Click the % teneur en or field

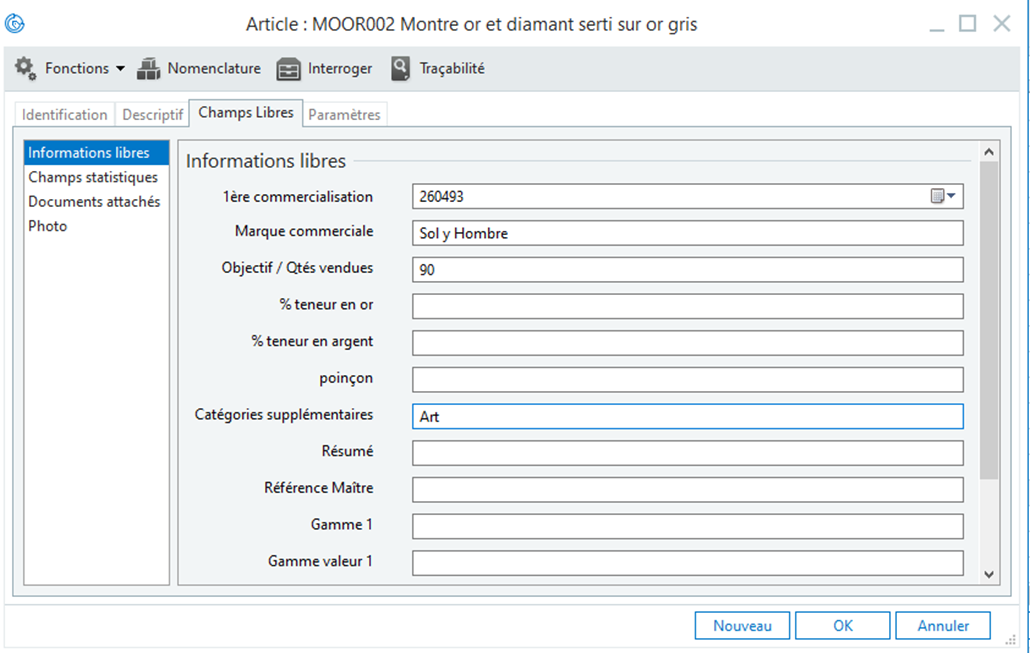(x=687, y=306)
